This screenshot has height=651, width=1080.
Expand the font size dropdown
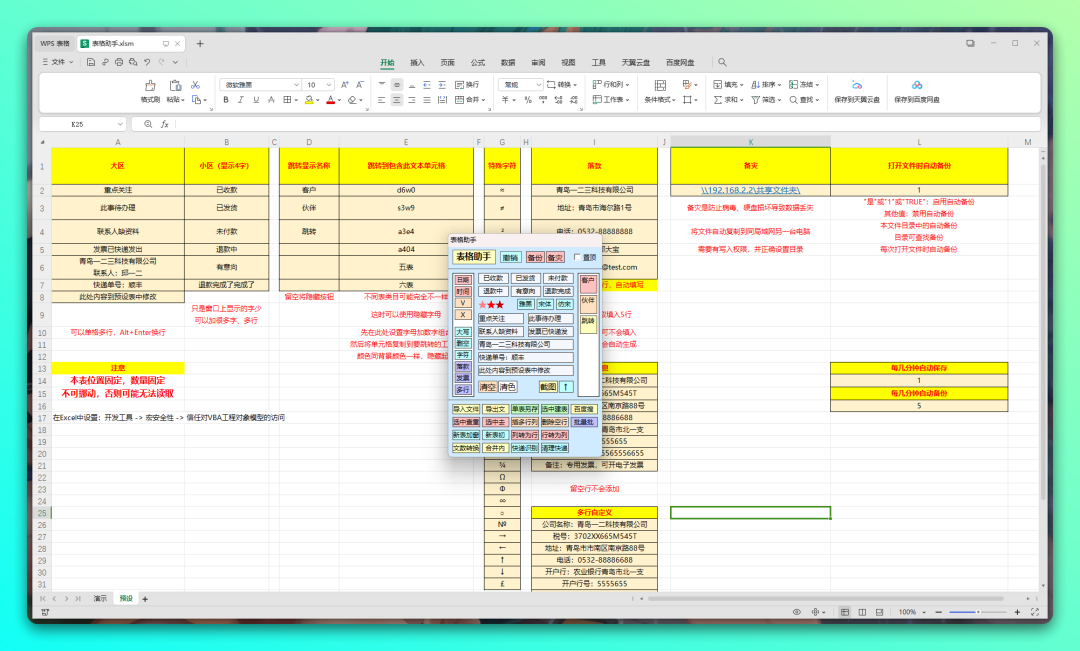click(330, 85)
